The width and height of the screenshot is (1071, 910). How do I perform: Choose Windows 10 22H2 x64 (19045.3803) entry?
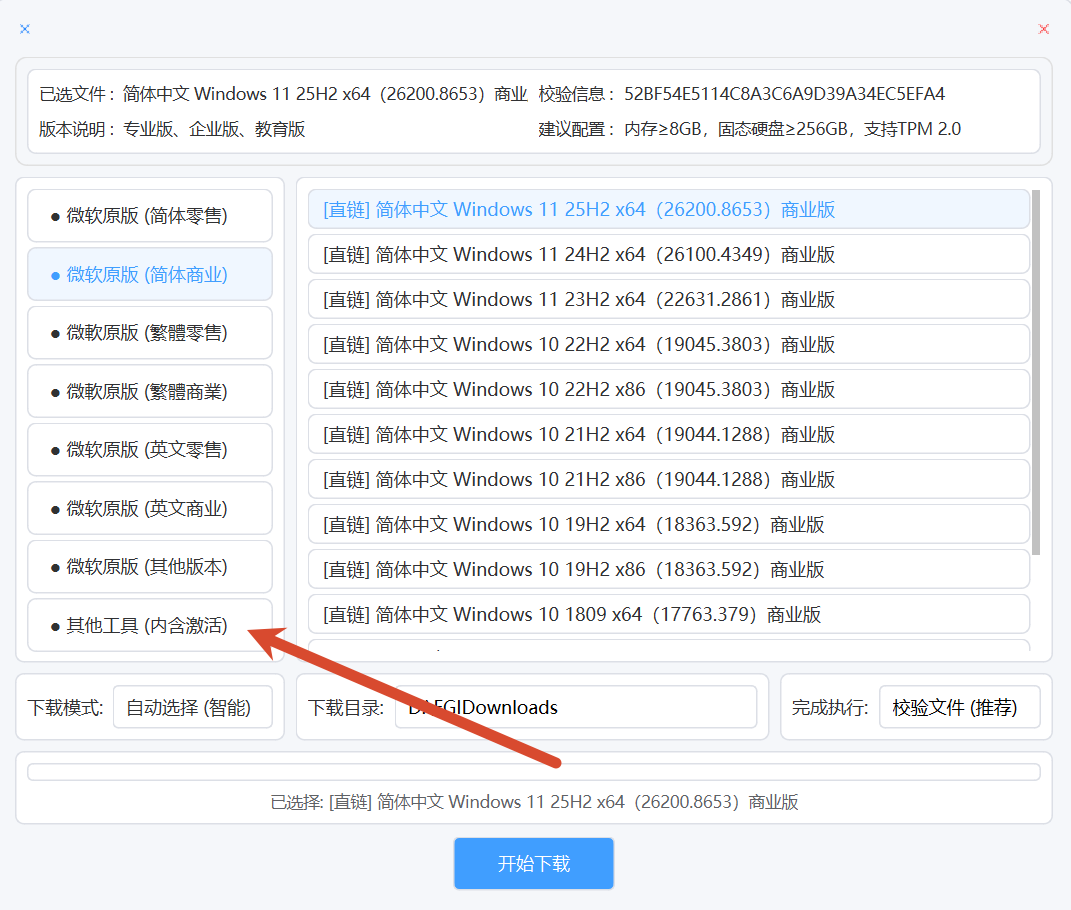point(668,344)
